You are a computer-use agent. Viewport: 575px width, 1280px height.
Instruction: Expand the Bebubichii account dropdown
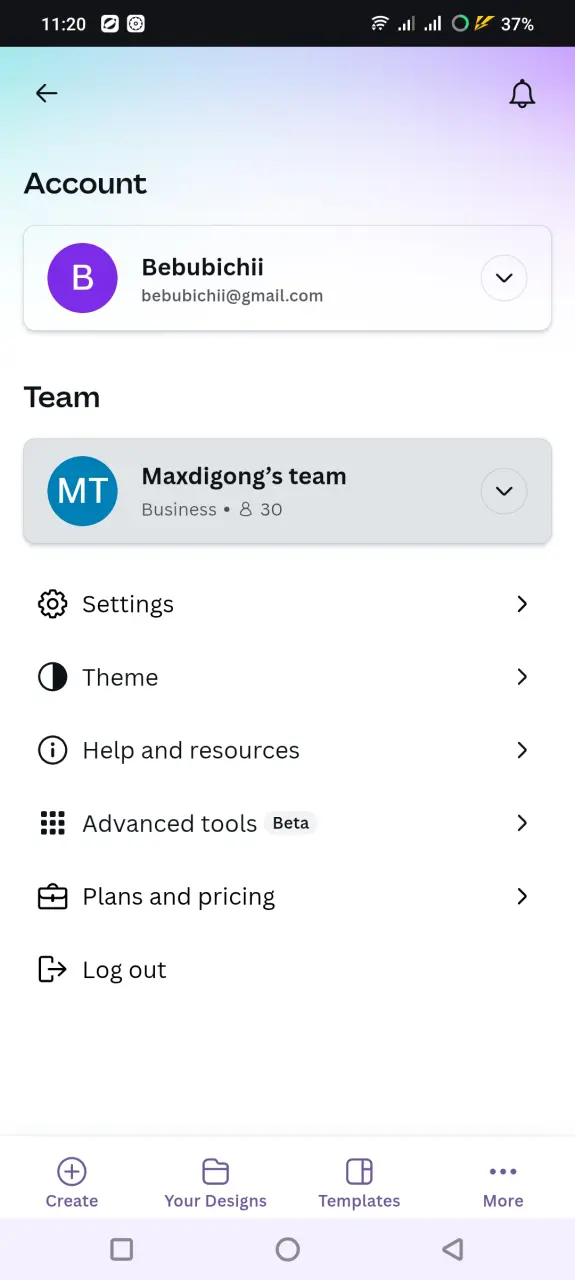504,278
